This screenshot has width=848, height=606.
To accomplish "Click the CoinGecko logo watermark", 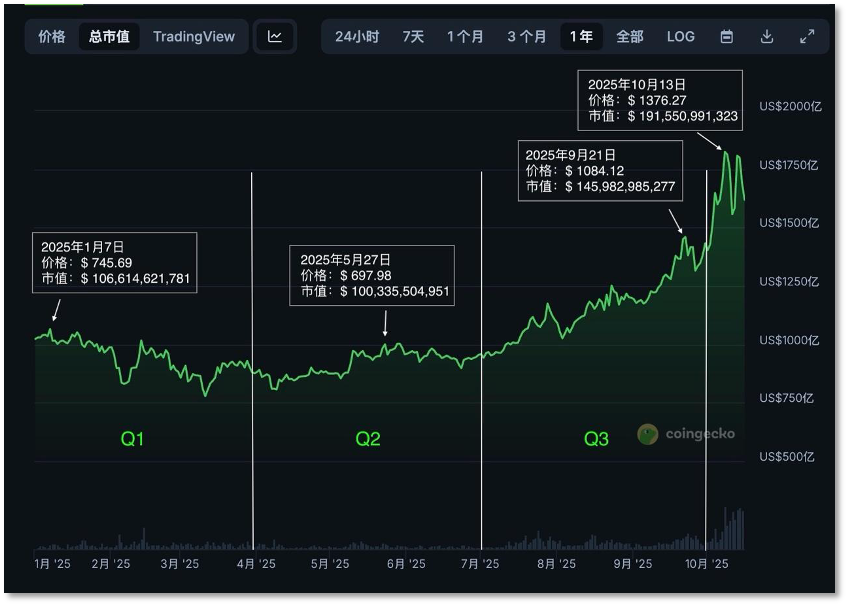I will pos(686,434).
